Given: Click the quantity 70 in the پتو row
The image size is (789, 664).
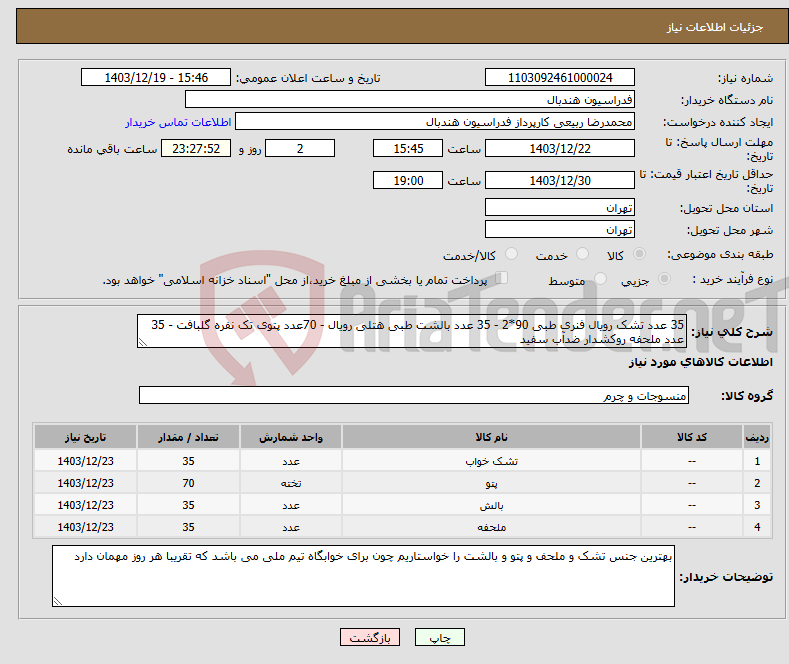Looking at the screenshot, I should (x=188, y=483).
